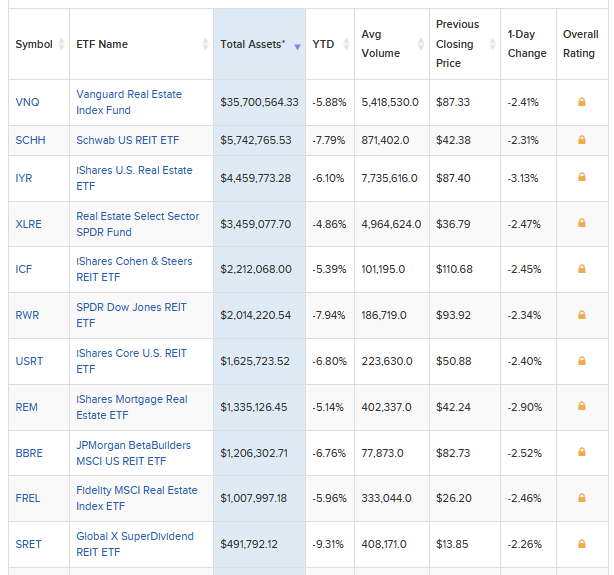Open Vanguard Real Estate Index Fund link
Image resolution: width=614 pixels, height=575 pixels.
coord(129,102)
